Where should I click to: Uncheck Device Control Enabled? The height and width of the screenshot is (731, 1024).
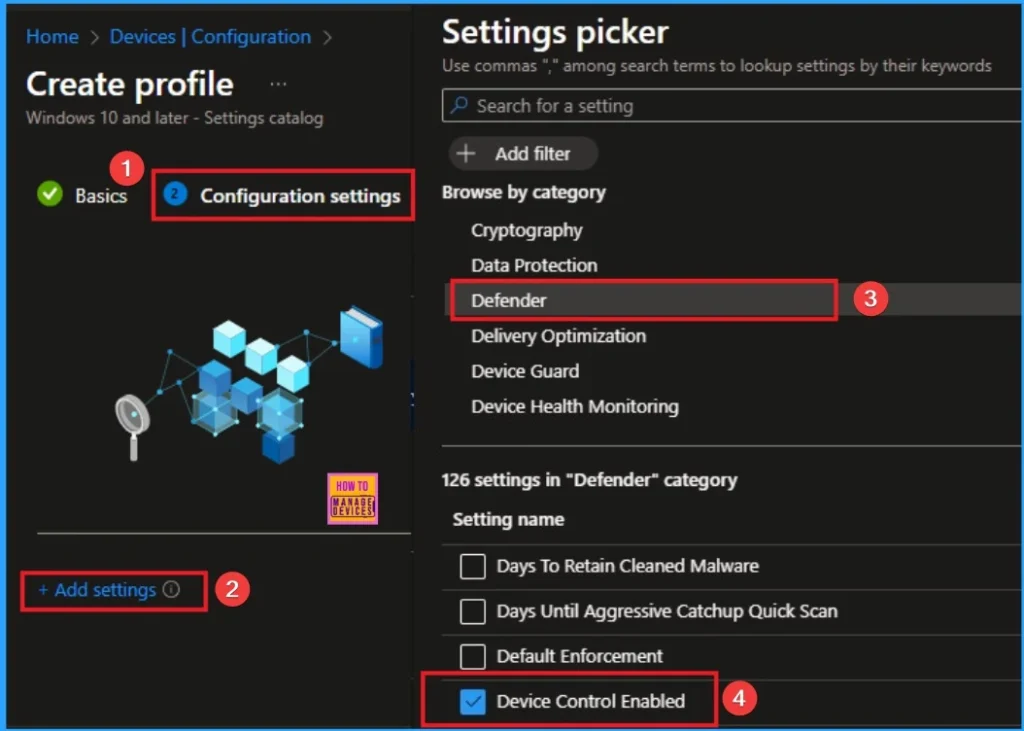[471, 701]
